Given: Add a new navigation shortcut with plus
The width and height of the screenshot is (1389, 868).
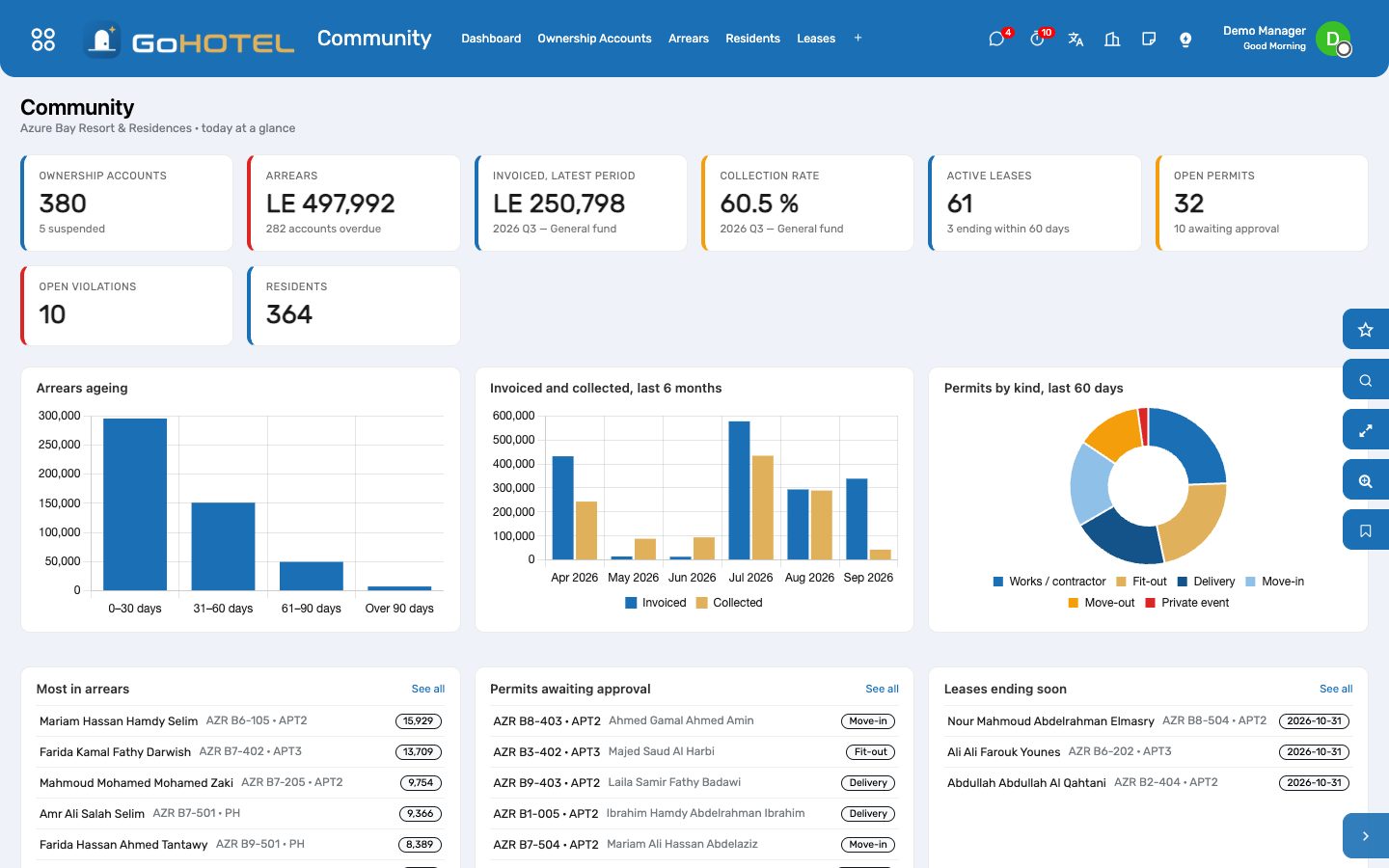Looking at the screenshot, I should coord(858,39).
